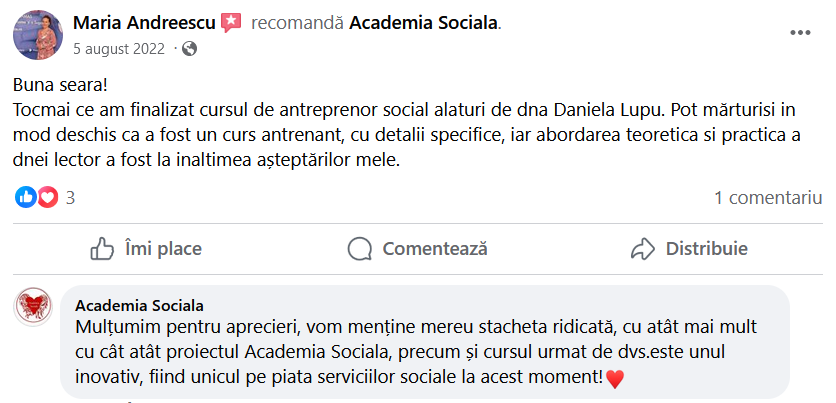Open the Academia Sociala page link in header

(x=423, y=22)
